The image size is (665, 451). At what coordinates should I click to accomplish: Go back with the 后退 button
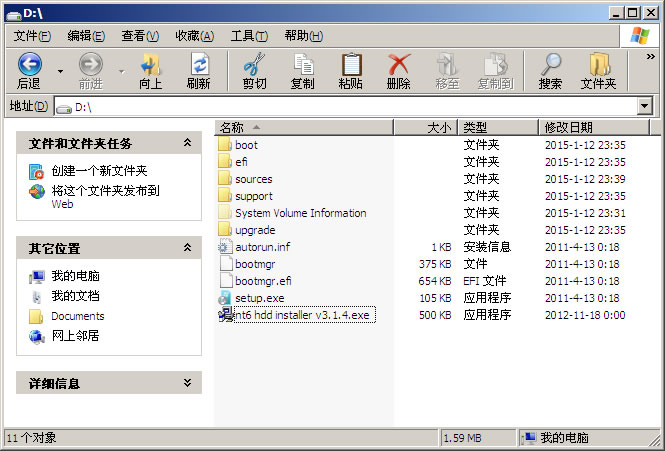click(29, 71)
